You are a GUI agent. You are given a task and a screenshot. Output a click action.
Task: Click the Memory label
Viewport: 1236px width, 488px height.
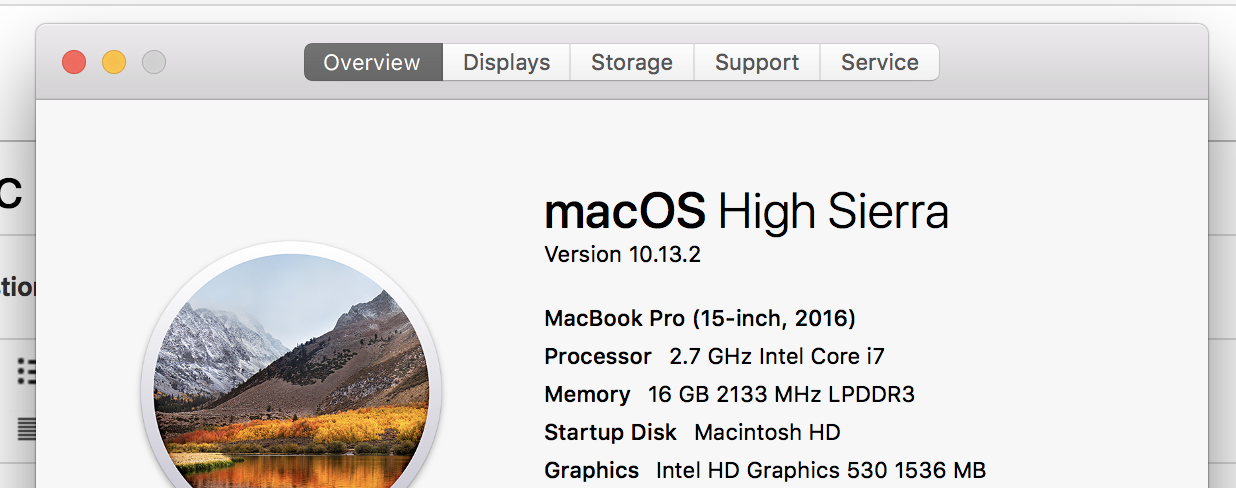click(x=587, y=394)
